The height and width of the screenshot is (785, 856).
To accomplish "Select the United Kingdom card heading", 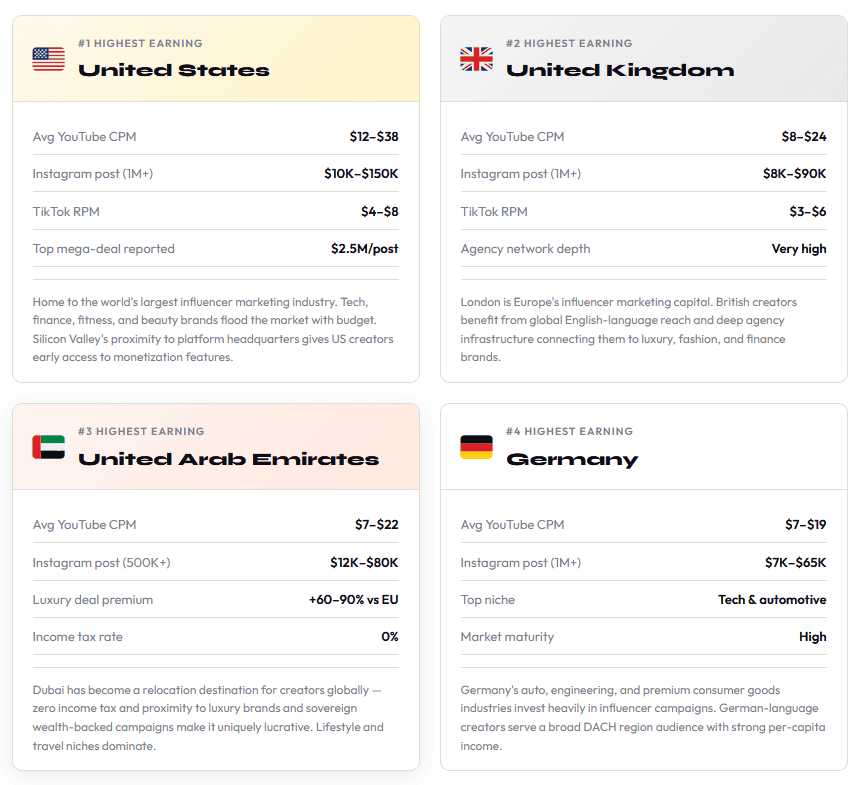I will pos(620,71).
